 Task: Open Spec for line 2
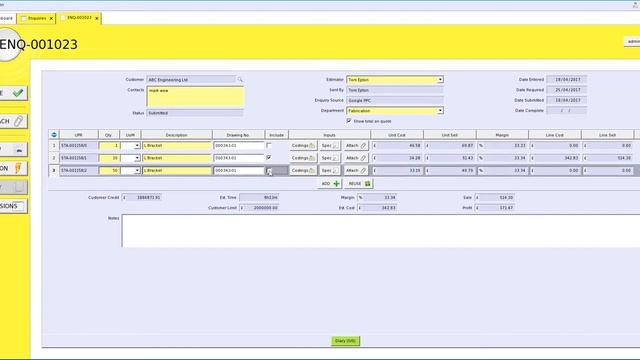(x=330, y=158)
